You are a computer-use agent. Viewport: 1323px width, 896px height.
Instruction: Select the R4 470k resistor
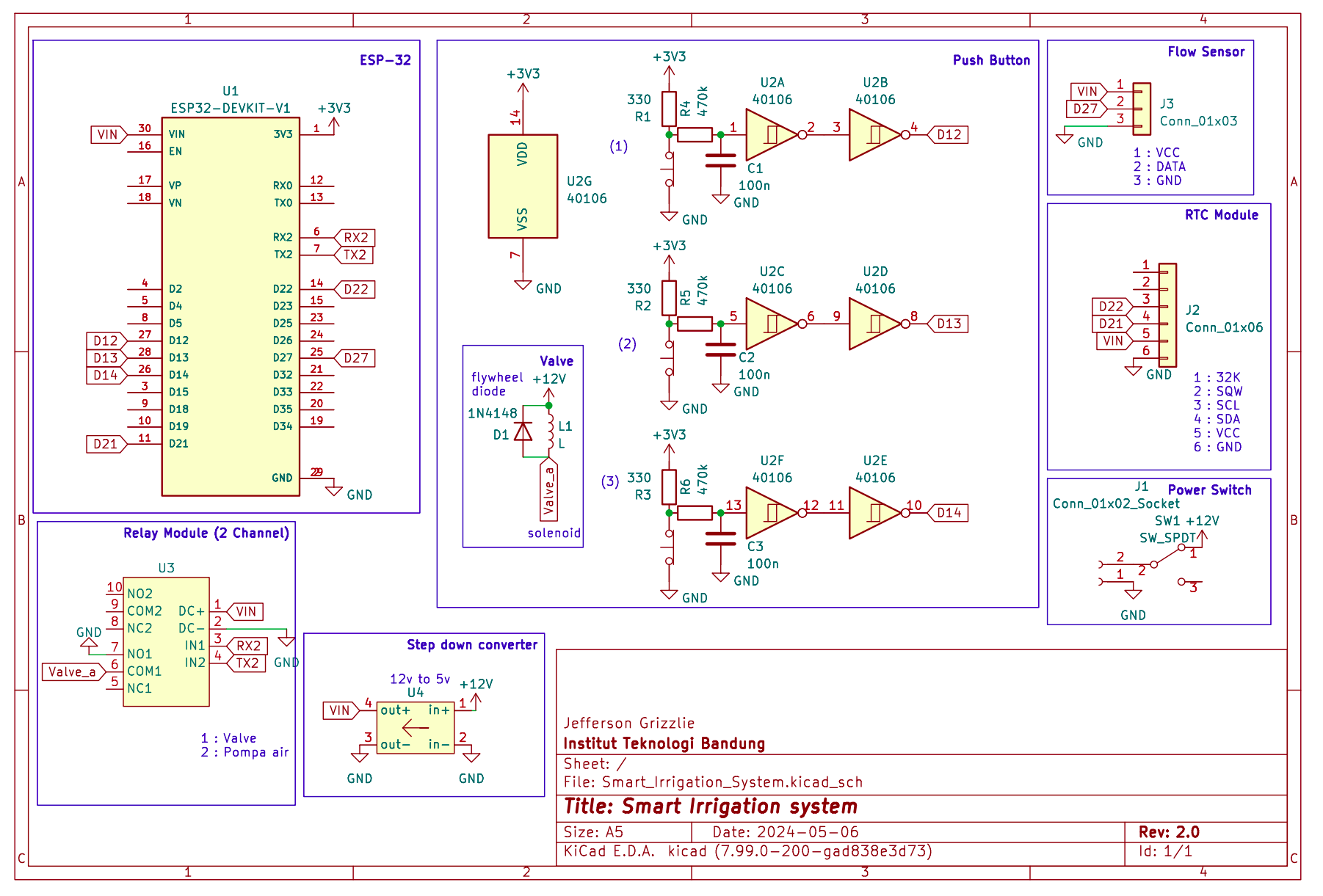695,134
